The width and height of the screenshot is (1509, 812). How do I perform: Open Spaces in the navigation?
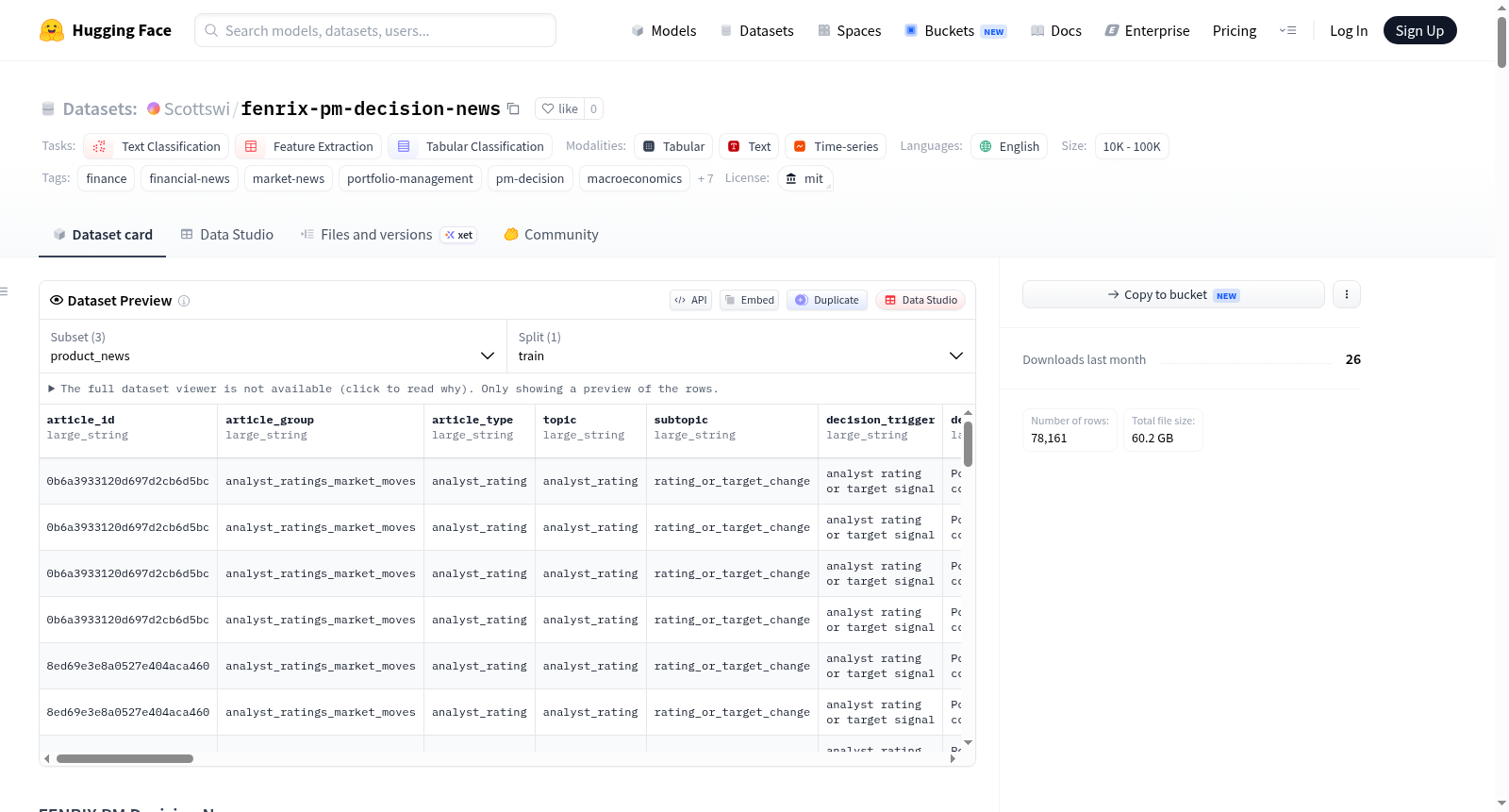(x=849, y=30)
